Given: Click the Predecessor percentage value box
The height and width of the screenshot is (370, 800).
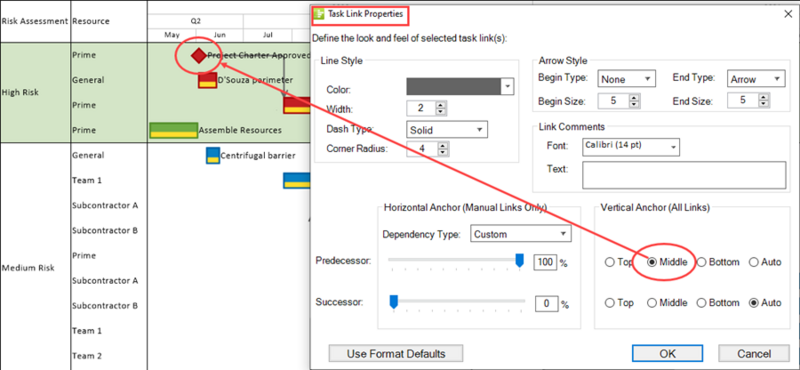Looking at the screenshot, I should (545, 262).
